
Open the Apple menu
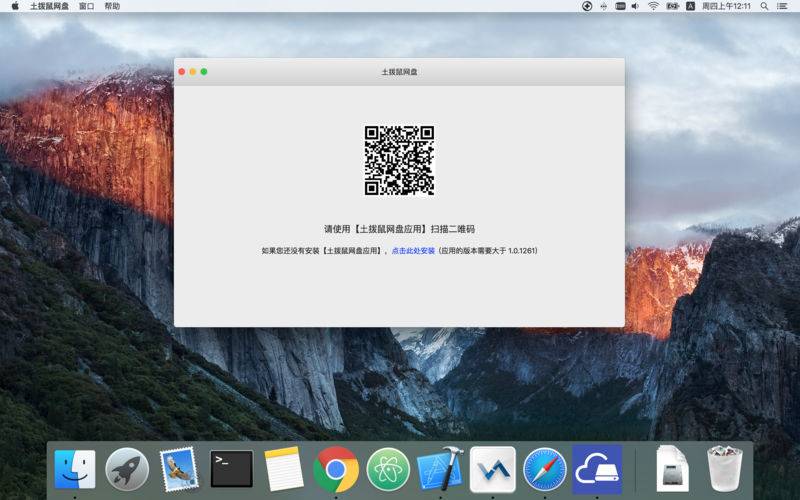tap(15, 6)
